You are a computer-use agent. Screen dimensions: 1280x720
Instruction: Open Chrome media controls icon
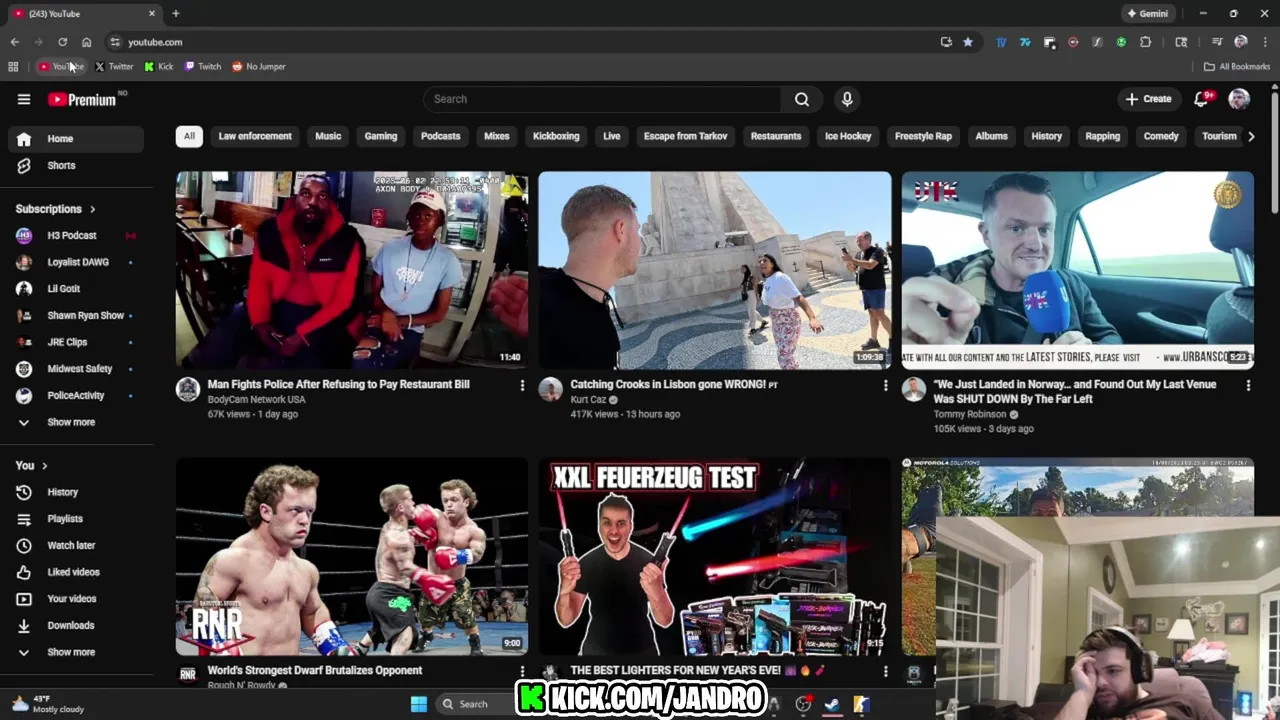click(x=1217, y=42)
